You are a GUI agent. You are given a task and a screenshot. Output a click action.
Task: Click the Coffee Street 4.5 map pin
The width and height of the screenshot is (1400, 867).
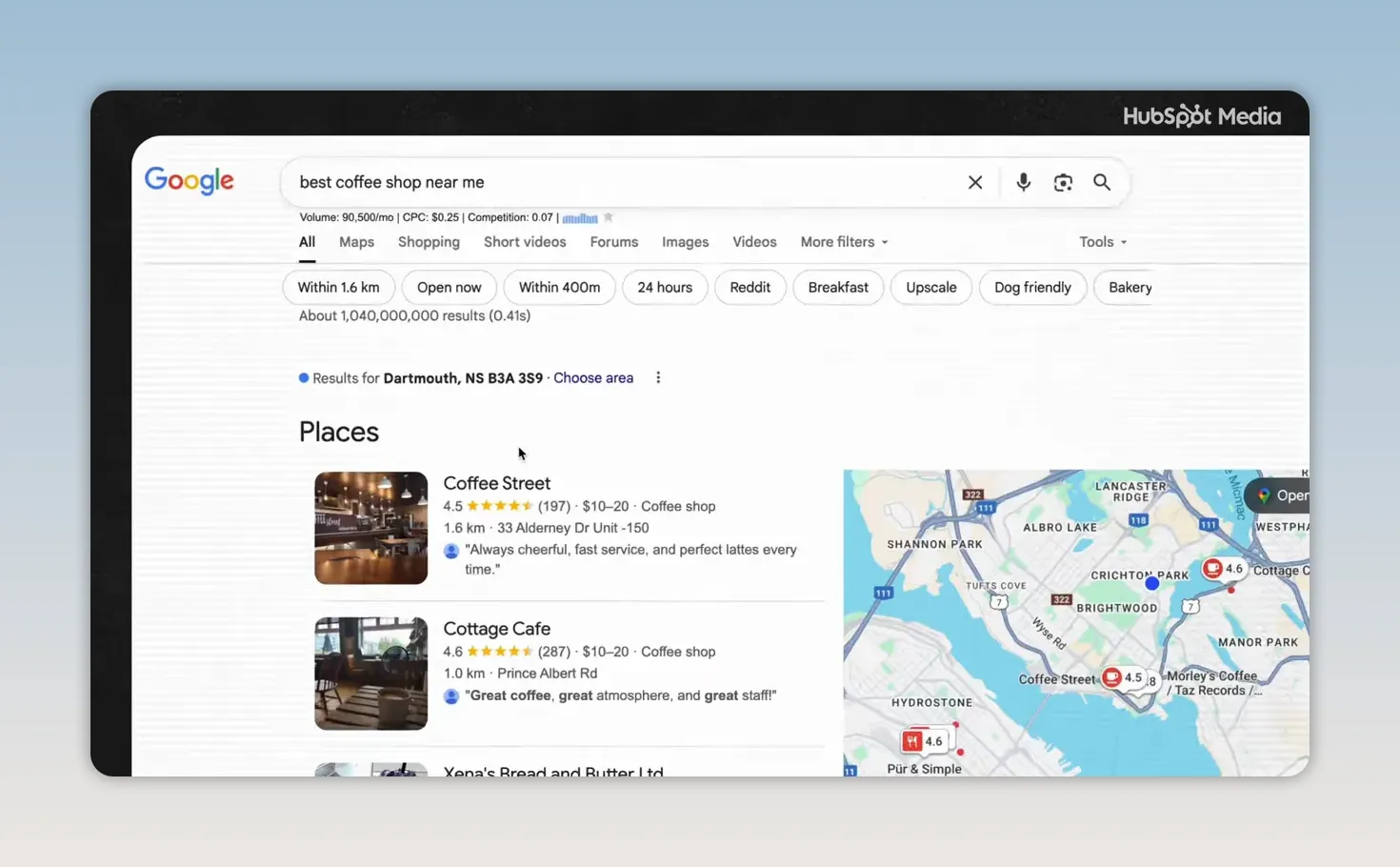[x=1123, y=677]
